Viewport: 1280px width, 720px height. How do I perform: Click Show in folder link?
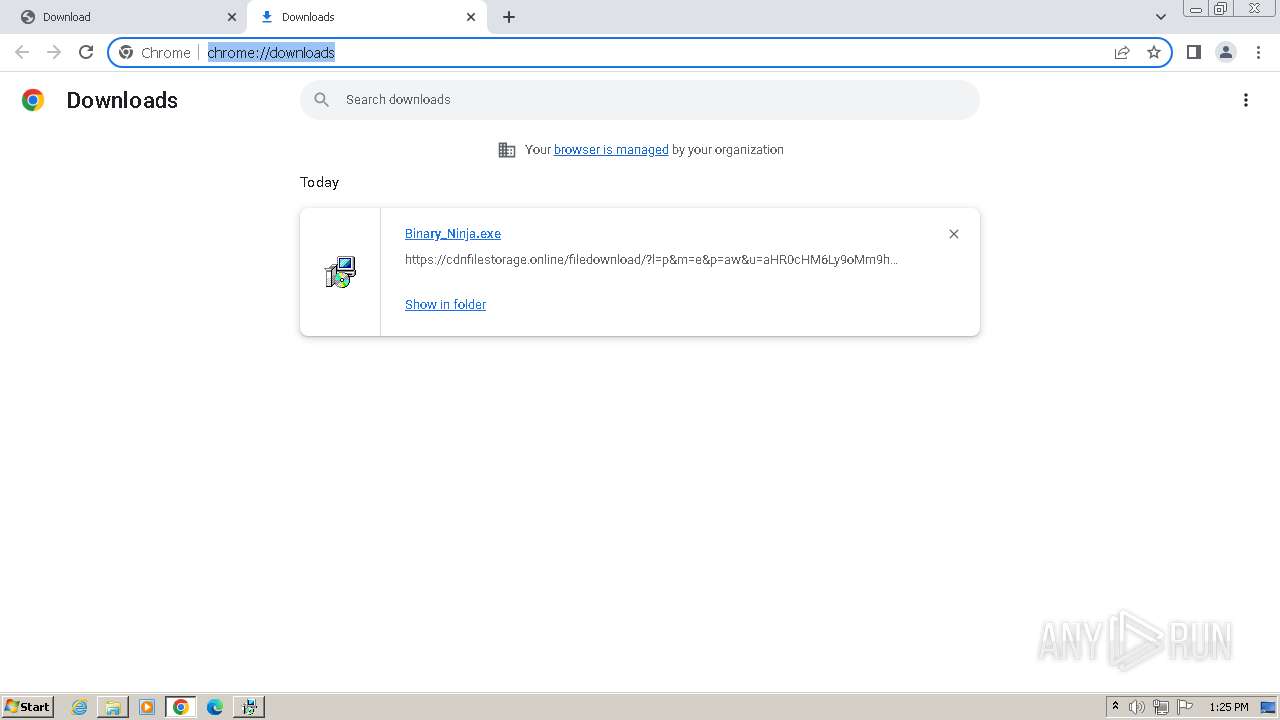pyautogui.click(x=445, y=305)
